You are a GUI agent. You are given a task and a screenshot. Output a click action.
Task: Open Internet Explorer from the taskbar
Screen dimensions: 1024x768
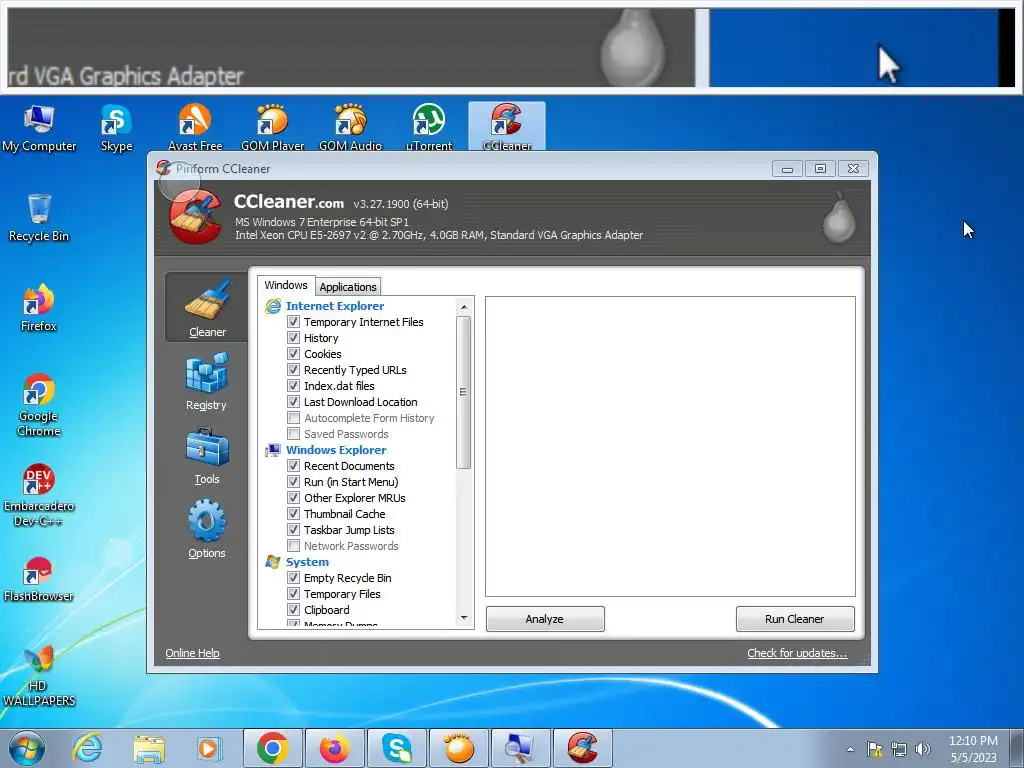pos(88,748)
